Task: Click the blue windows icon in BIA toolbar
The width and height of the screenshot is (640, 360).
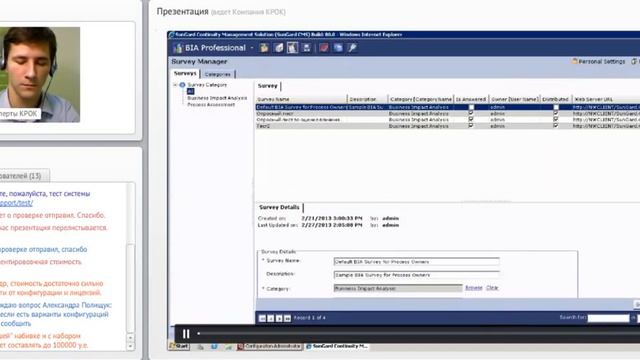Action: point(338,48)
